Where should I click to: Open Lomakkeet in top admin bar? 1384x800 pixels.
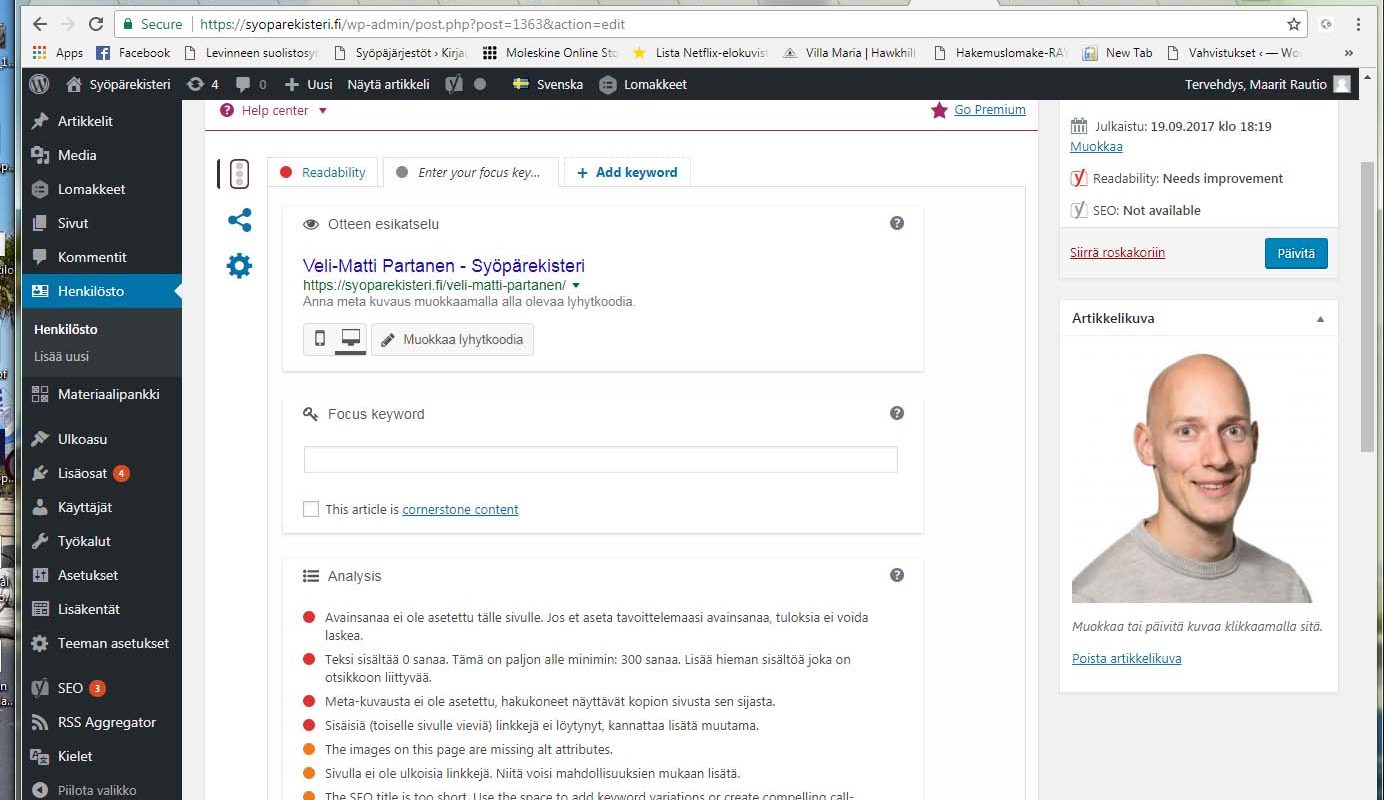(x=643, y=84)
